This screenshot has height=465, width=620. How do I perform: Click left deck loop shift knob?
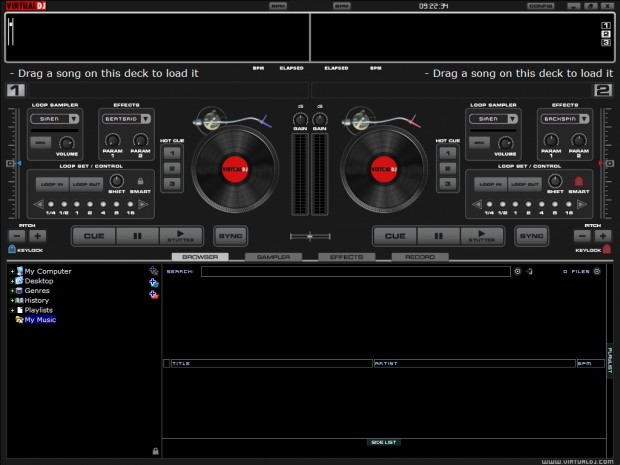[116, 181]
